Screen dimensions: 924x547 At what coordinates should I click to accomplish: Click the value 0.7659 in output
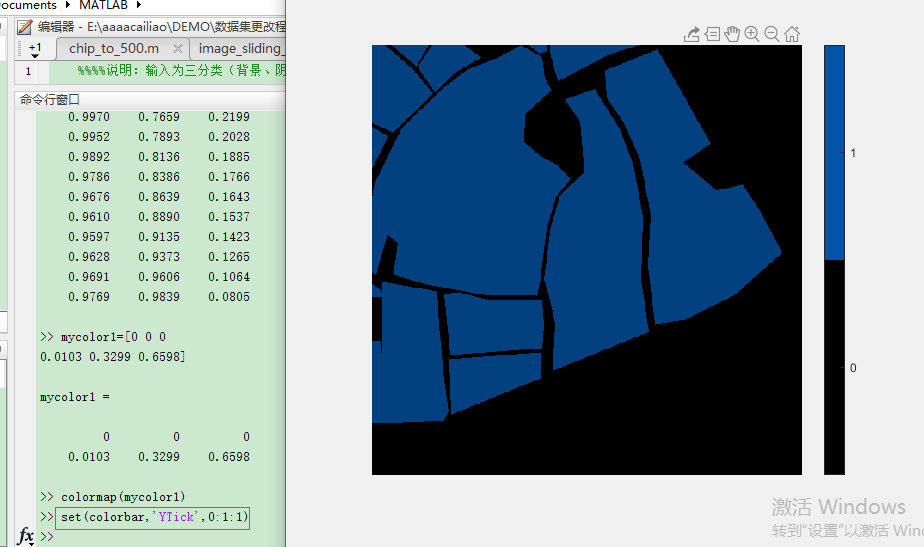(x=159, y=117)
